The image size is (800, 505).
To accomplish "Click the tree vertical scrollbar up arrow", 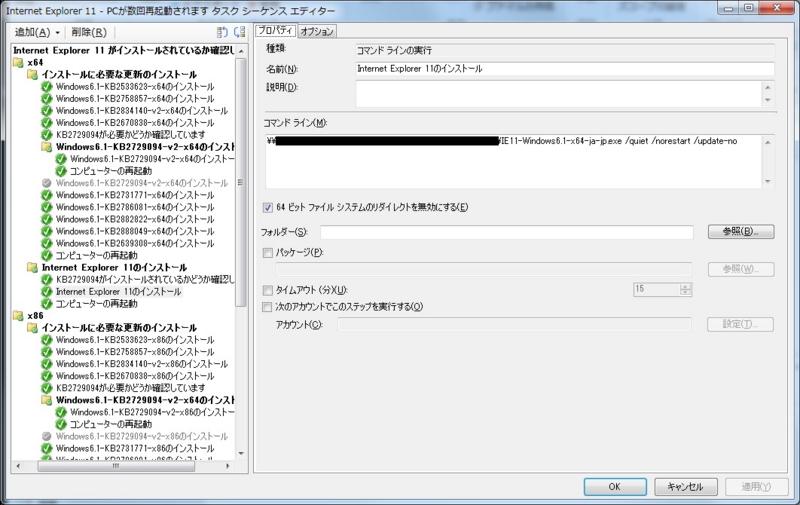I will pos(241,51).
